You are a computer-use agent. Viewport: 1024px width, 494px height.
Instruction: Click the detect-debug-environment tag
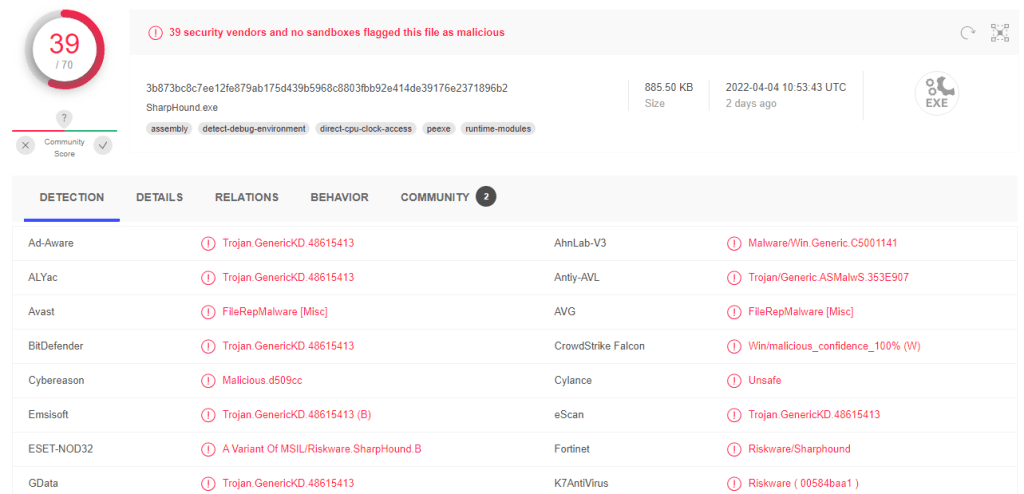[254, 129]
